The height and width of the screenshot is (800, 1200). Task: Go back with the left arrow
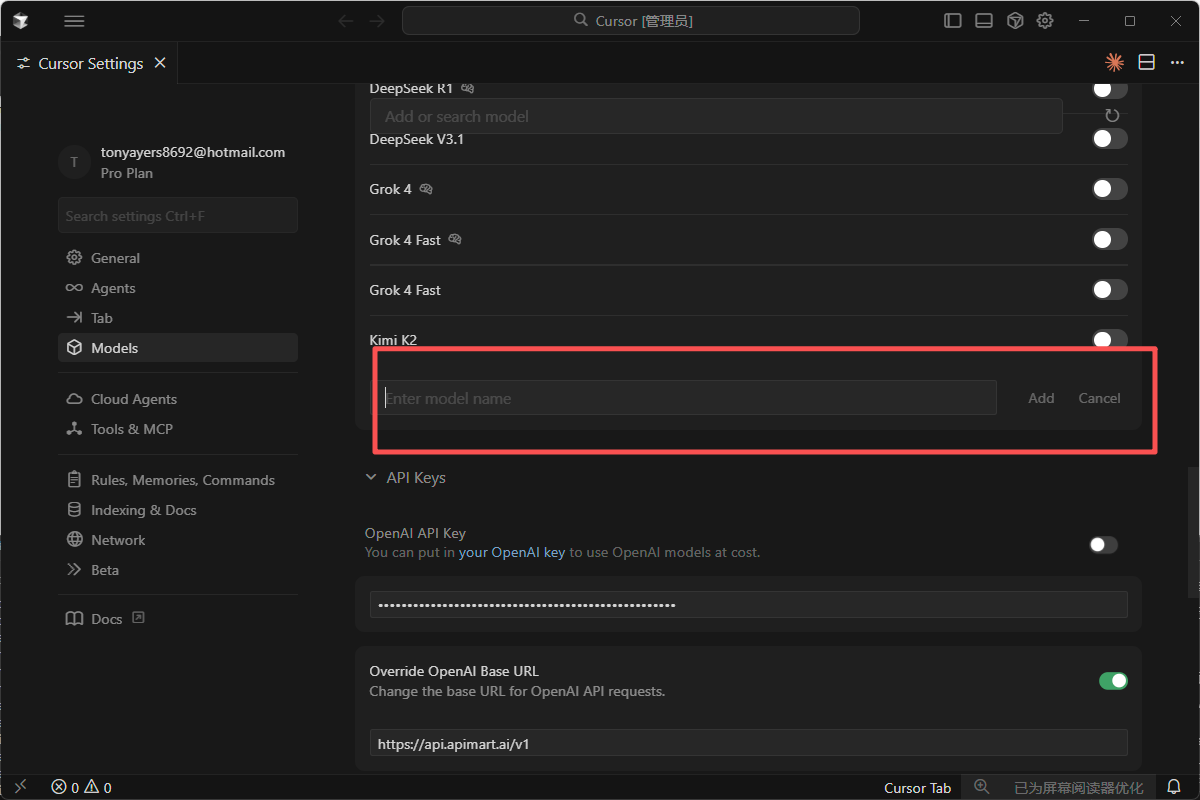pos(346,20)
